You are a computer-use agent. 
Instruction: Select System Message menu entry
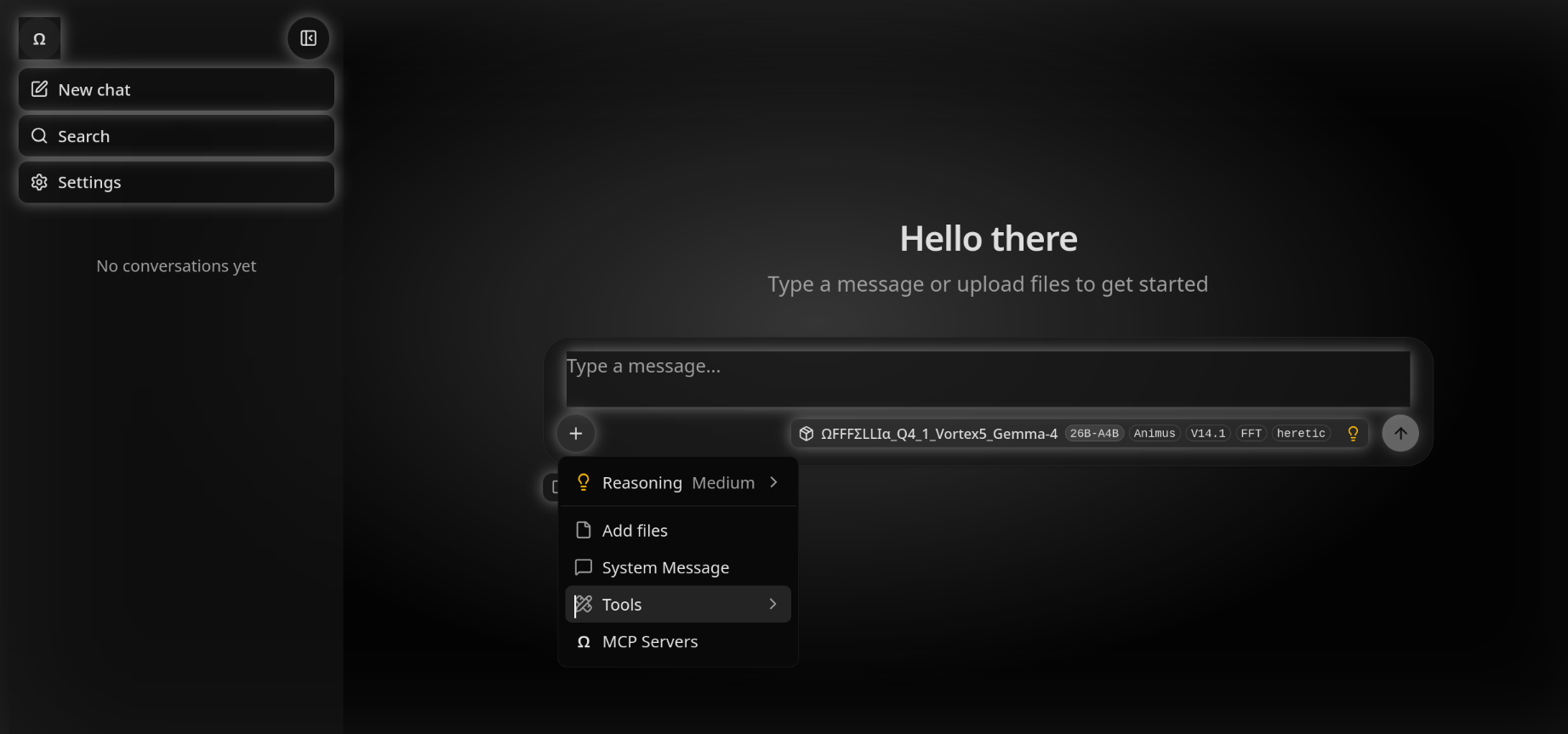tap(678, 567)
